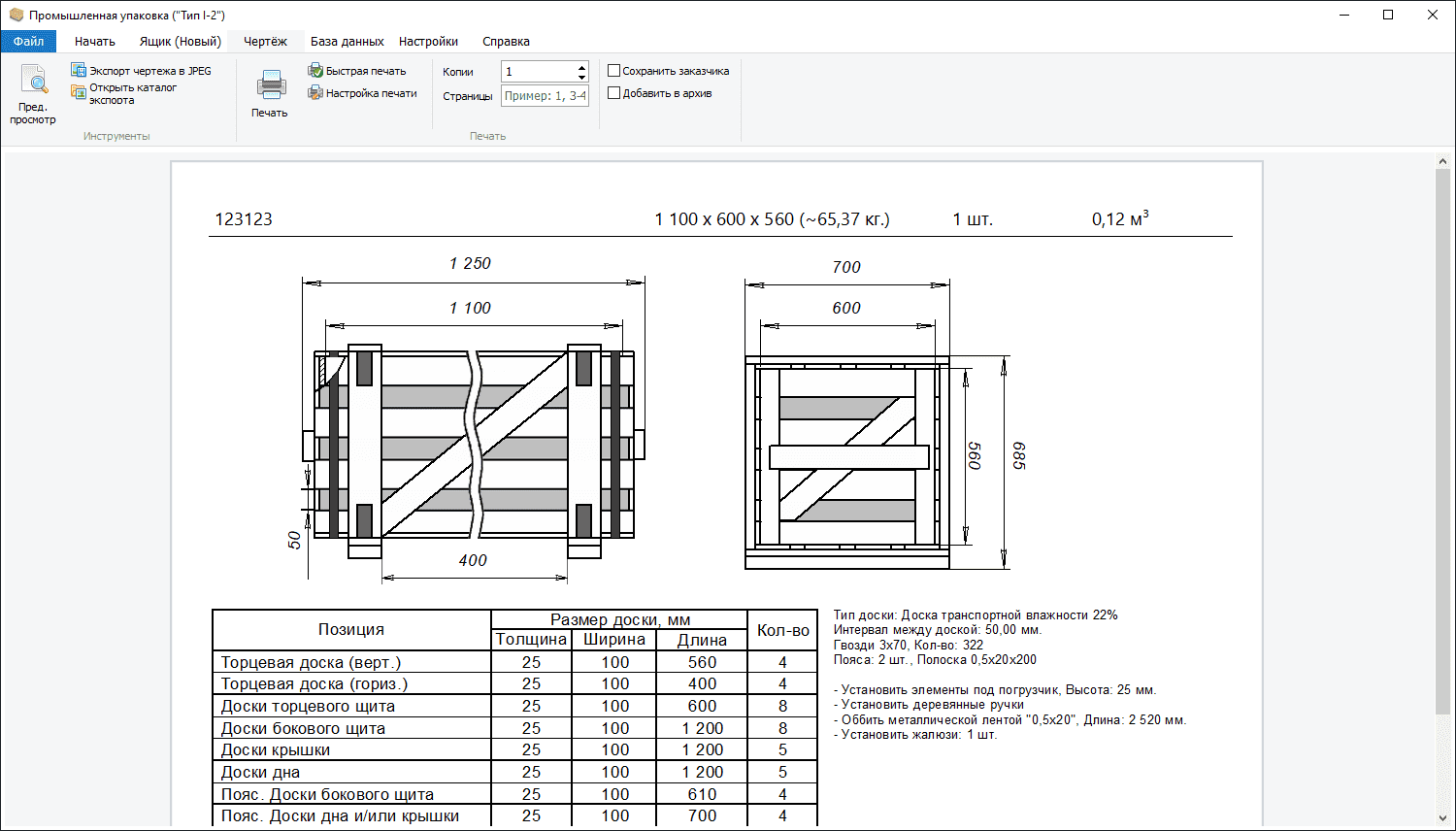Click the large Печать printer icon
The image size is (1456, 831).
point(271,84)
